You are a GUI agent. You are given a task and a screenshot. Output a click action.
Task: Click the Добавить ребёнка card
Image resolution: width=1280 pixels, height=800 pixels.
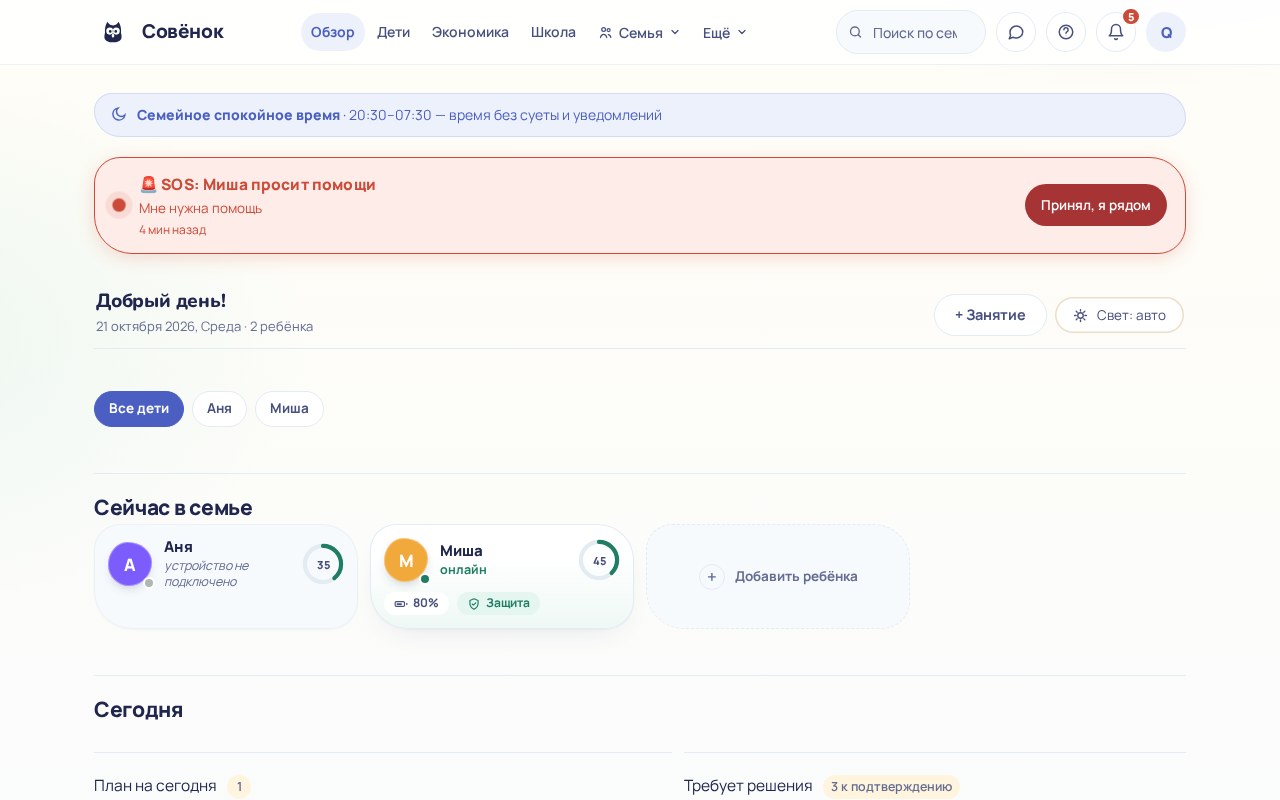778,577
